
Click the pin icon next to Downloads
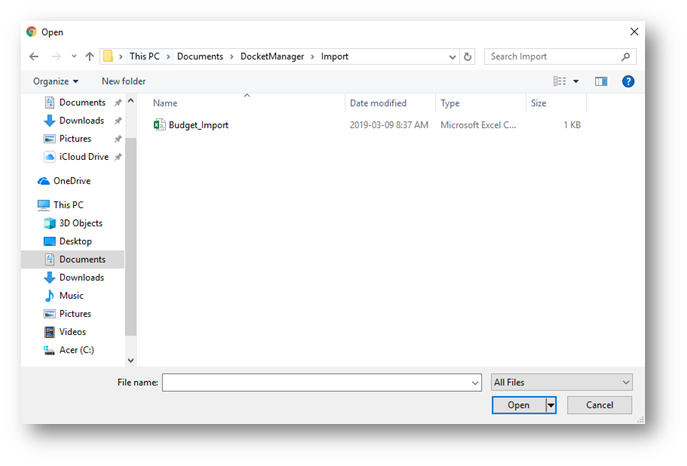click(118, 120)
